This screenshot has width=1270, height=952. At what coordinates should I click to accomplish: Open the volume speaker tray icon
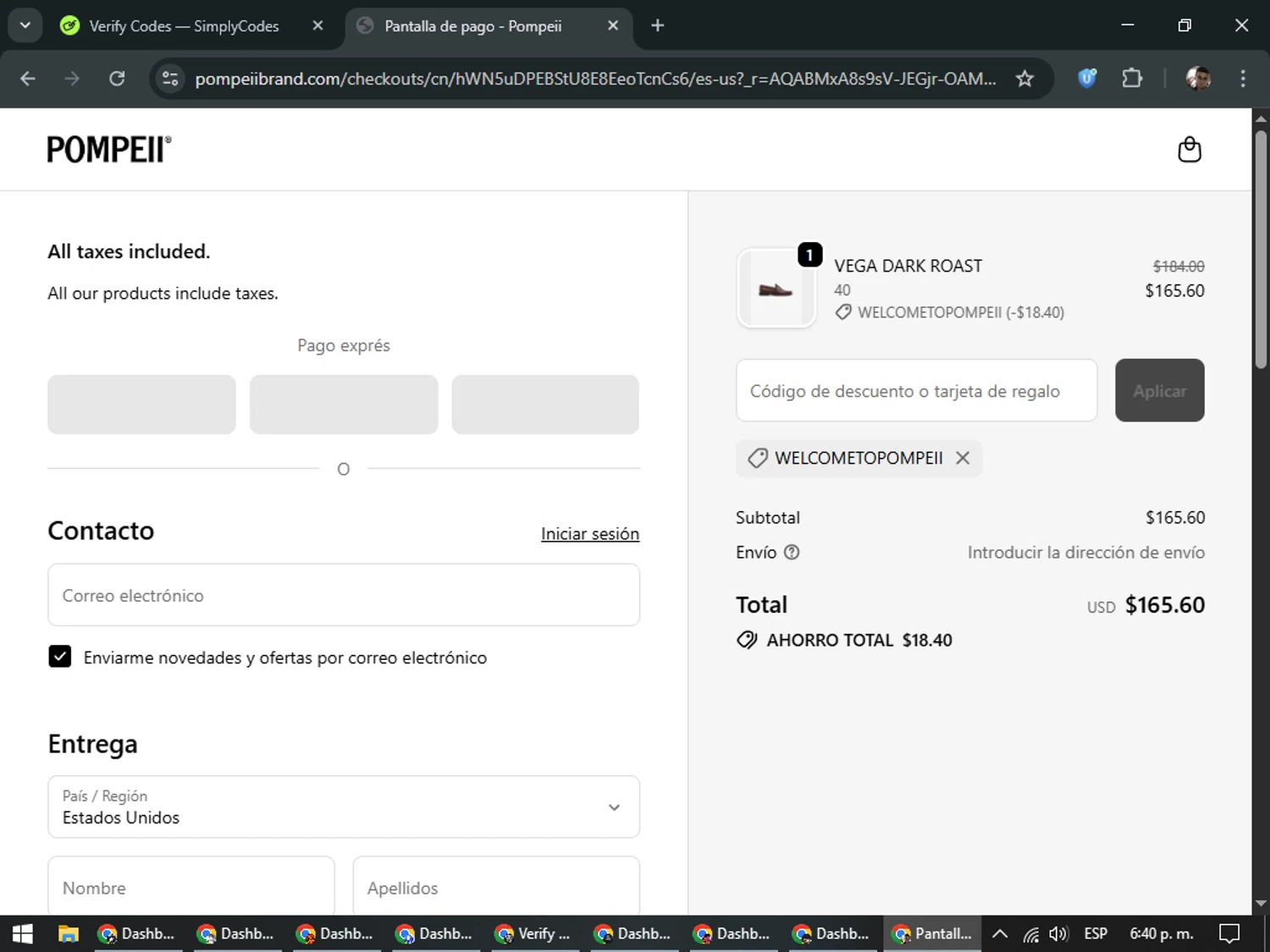click(x=1058, y=933)
